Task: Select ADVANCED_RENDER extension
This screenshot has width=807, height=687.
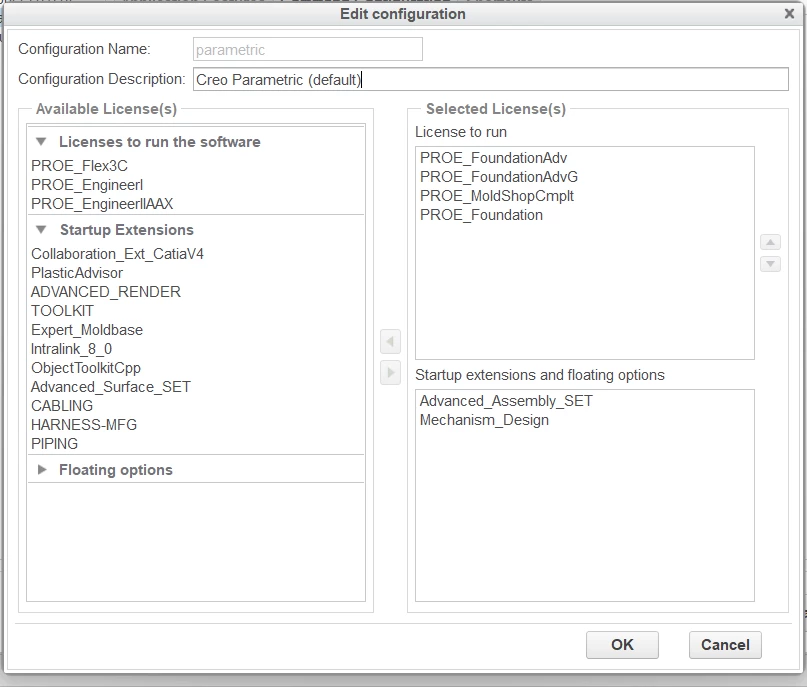Action: [x=106, y=292]
